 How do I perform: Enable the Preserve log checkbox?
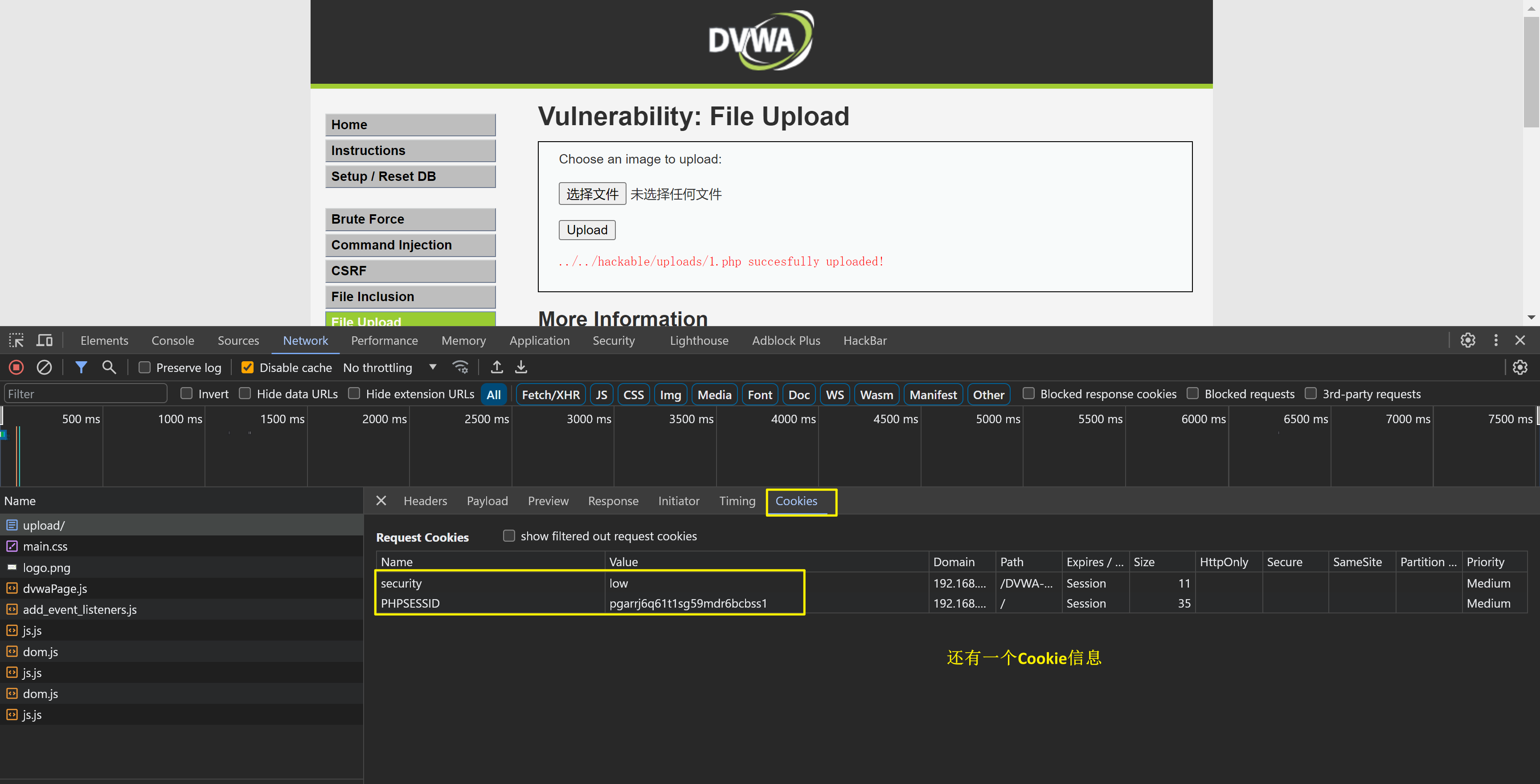145,367
